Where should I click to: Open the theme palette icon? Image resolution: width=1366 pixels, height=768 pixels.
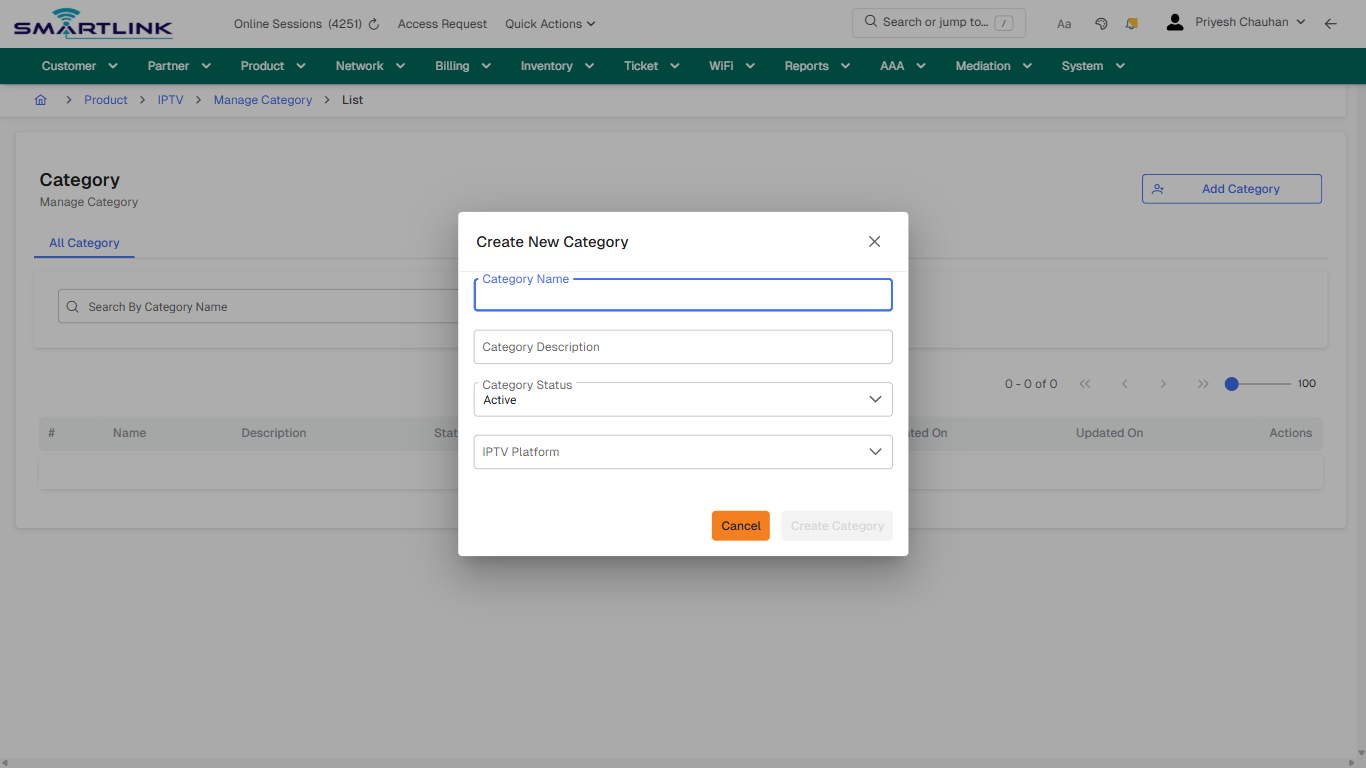1100,23
